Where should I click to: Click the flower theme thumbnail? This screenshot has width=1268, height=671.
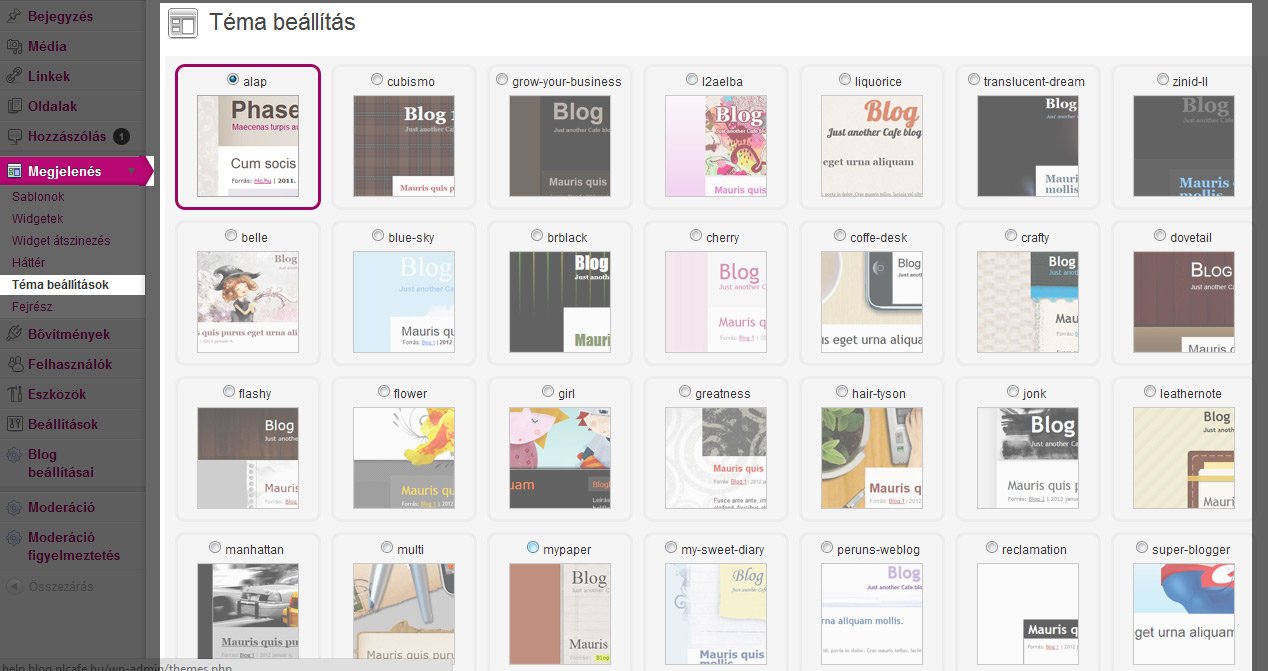404,458
